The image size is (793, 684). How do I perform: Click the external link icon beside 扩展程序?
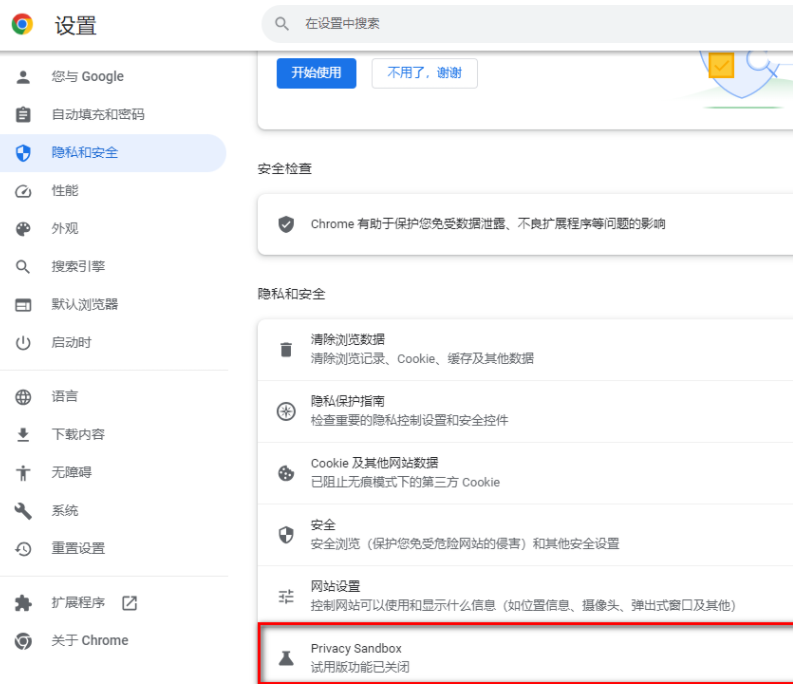[x=129, y=603]
